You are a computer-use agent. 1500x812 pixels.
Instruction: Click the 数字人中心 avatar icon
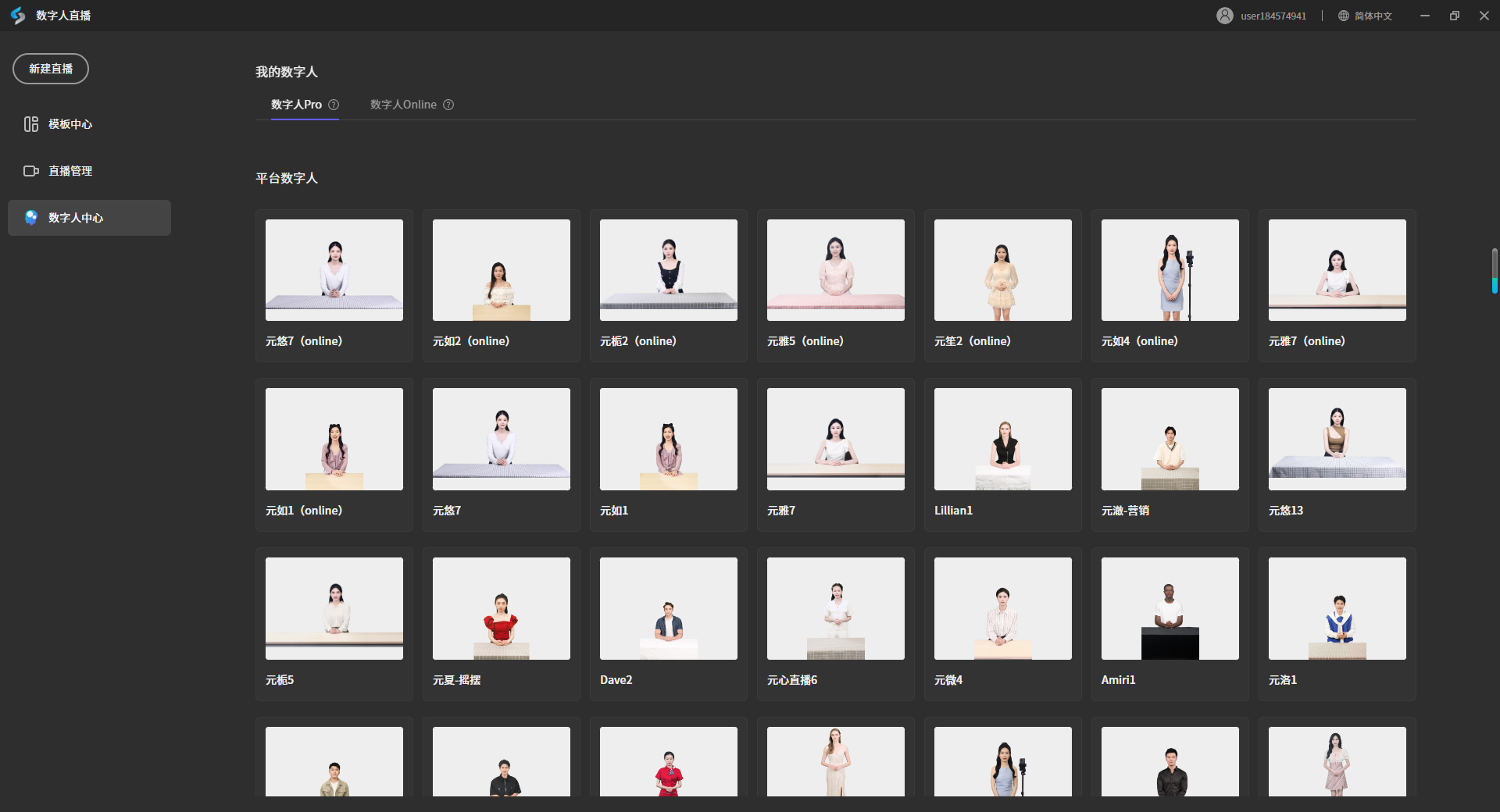(31, 218)
